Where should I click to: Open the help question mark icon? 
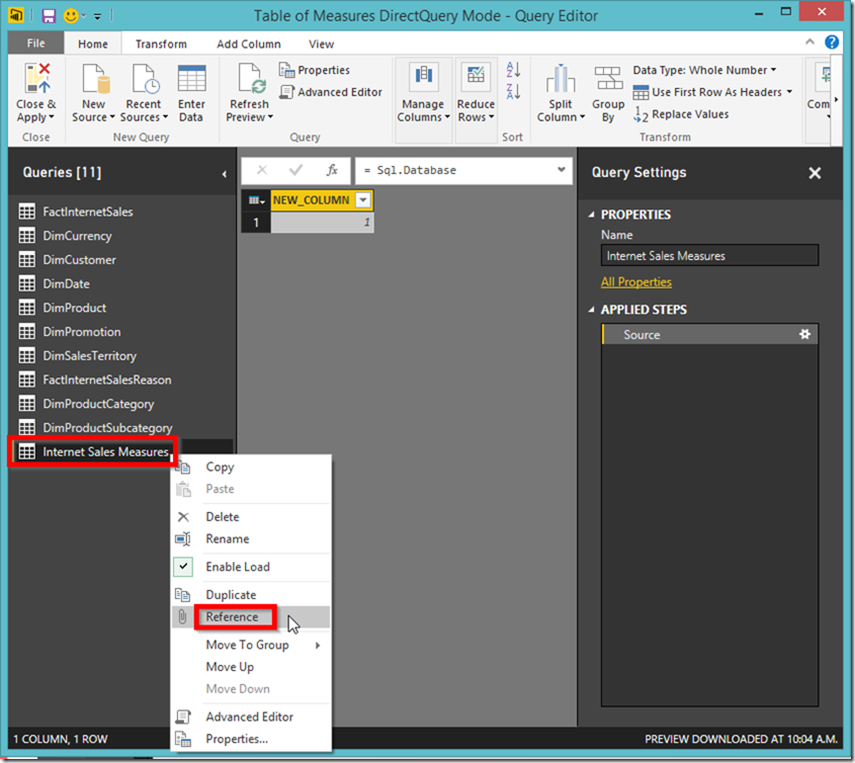tap(832, 42)
